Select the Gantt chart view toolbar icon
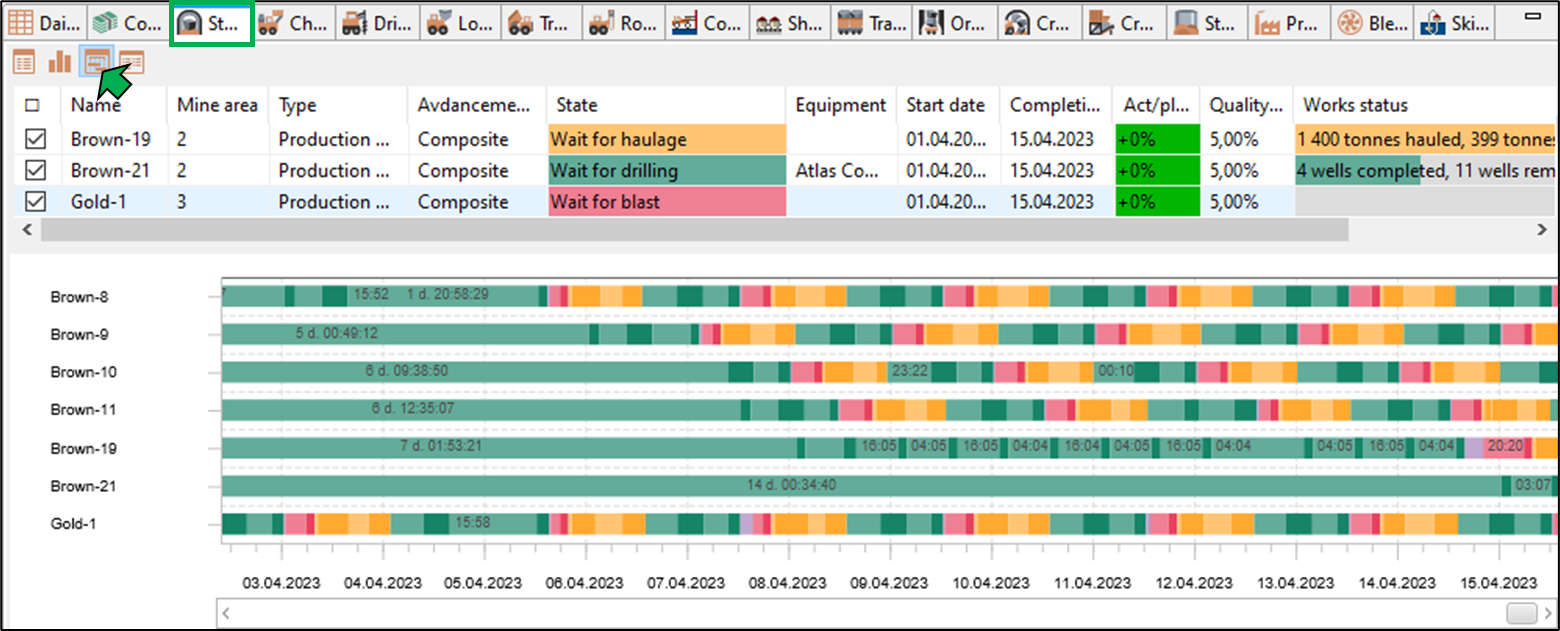 pyautogui.click(x=96, y=63)
